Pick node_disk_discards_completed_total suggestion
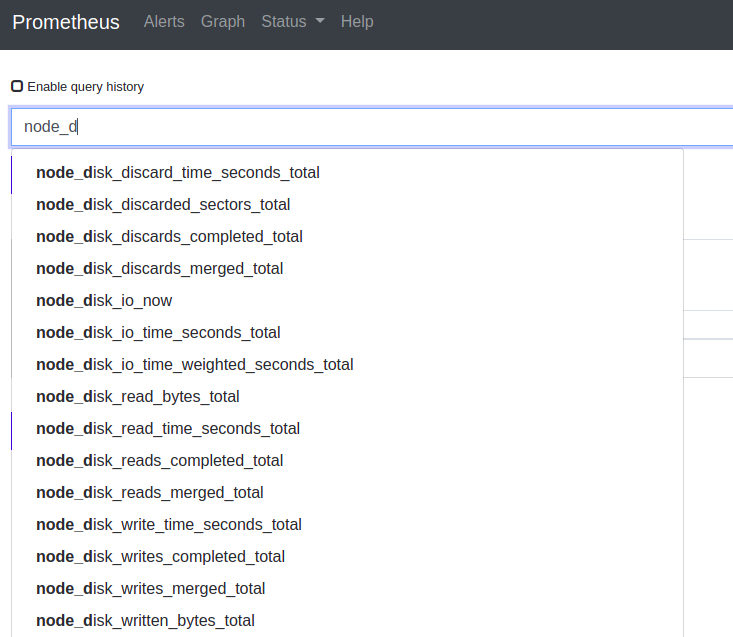The height and width of the screenshot is (637, 733). click(169, 237)
